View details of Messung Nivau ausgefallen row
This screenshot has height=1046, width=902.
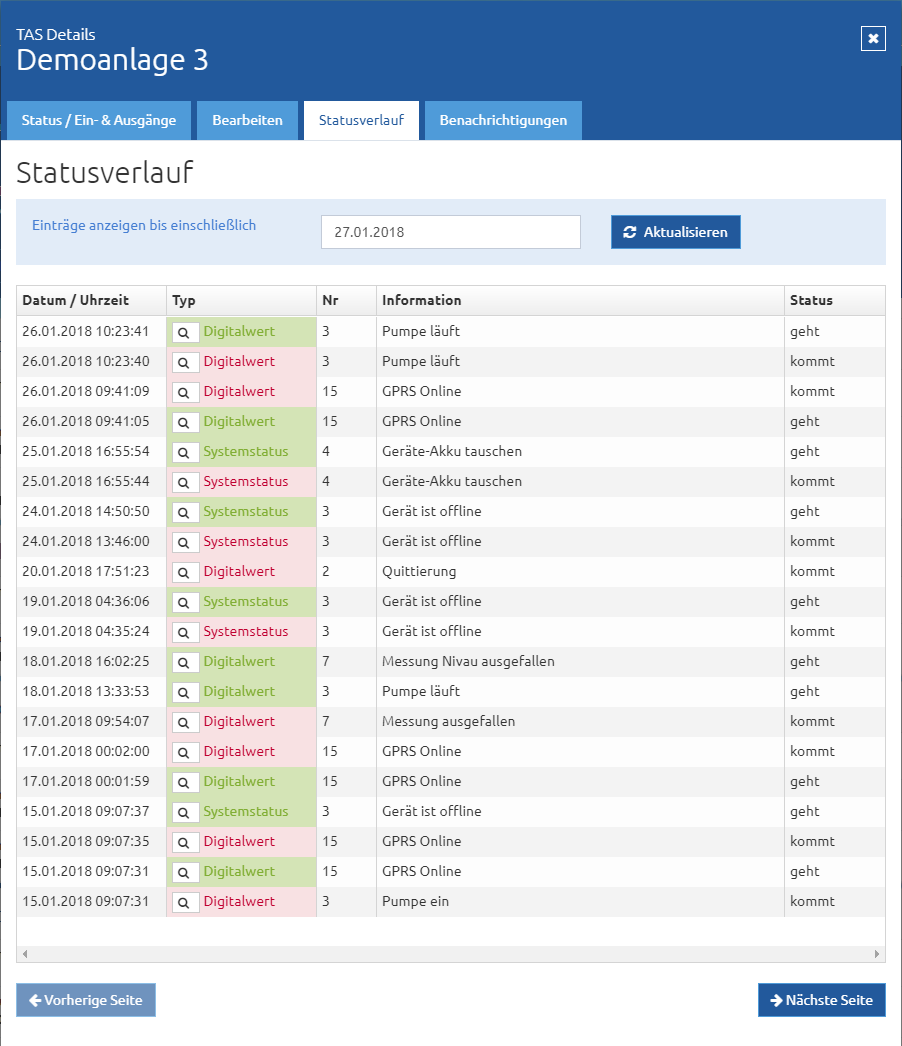185,662
